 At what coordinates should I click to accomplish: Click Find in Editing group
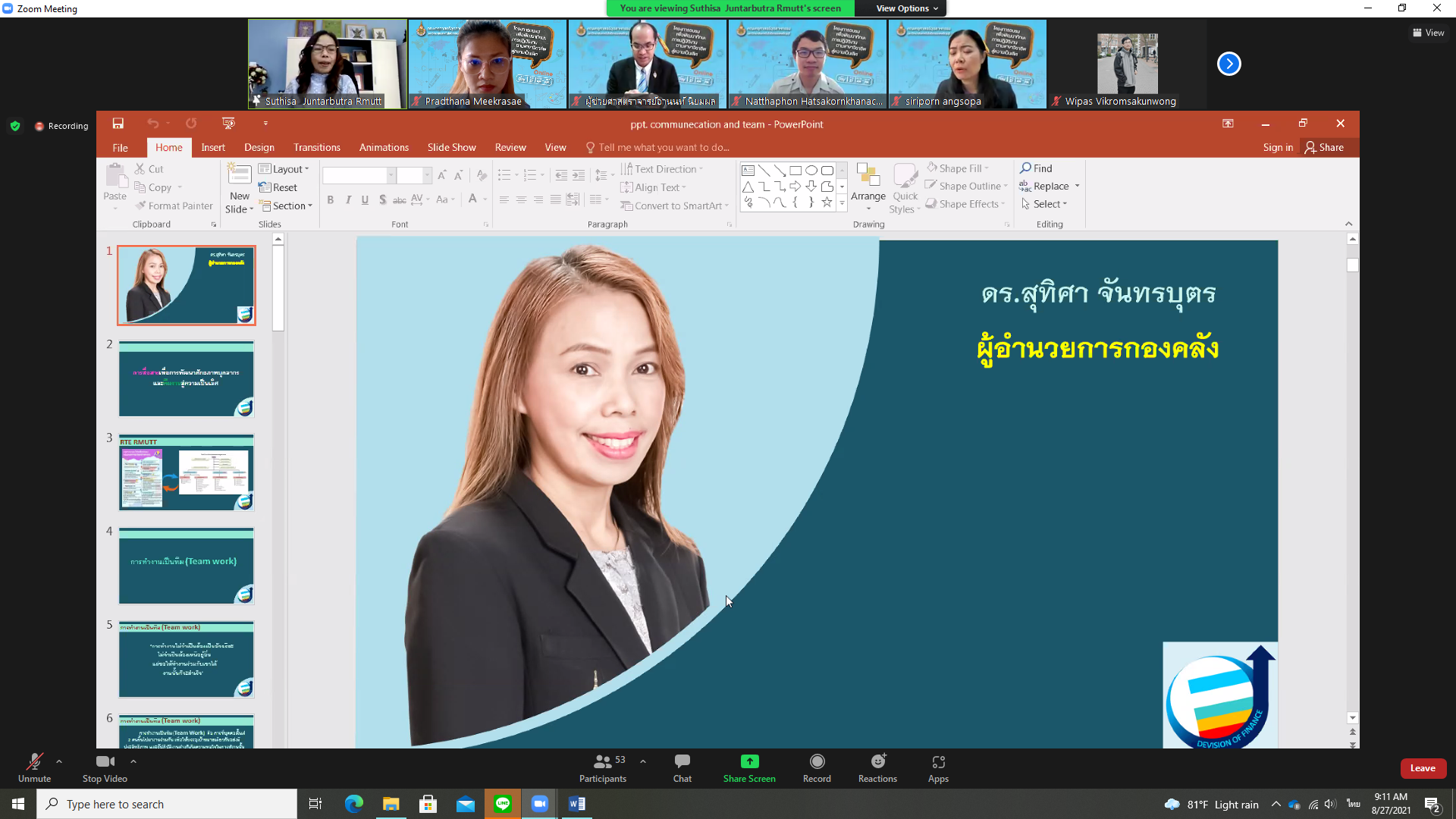point(1037,168)
